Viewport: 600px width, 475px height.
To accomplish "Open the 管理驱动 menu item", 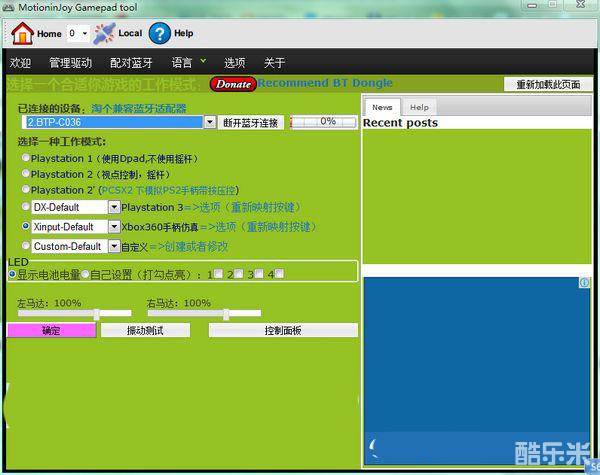I will pos(70,62).
